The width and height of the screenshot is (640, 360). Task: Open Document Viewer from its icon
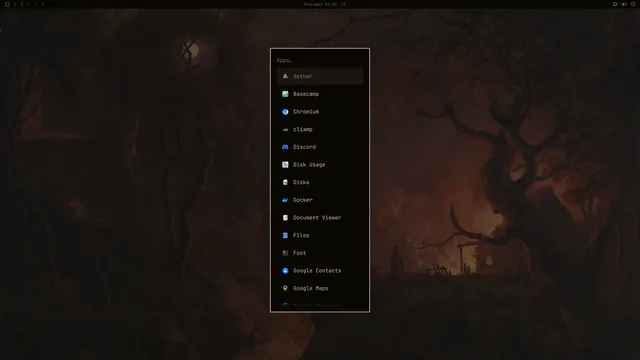click(x=285, y=218)
